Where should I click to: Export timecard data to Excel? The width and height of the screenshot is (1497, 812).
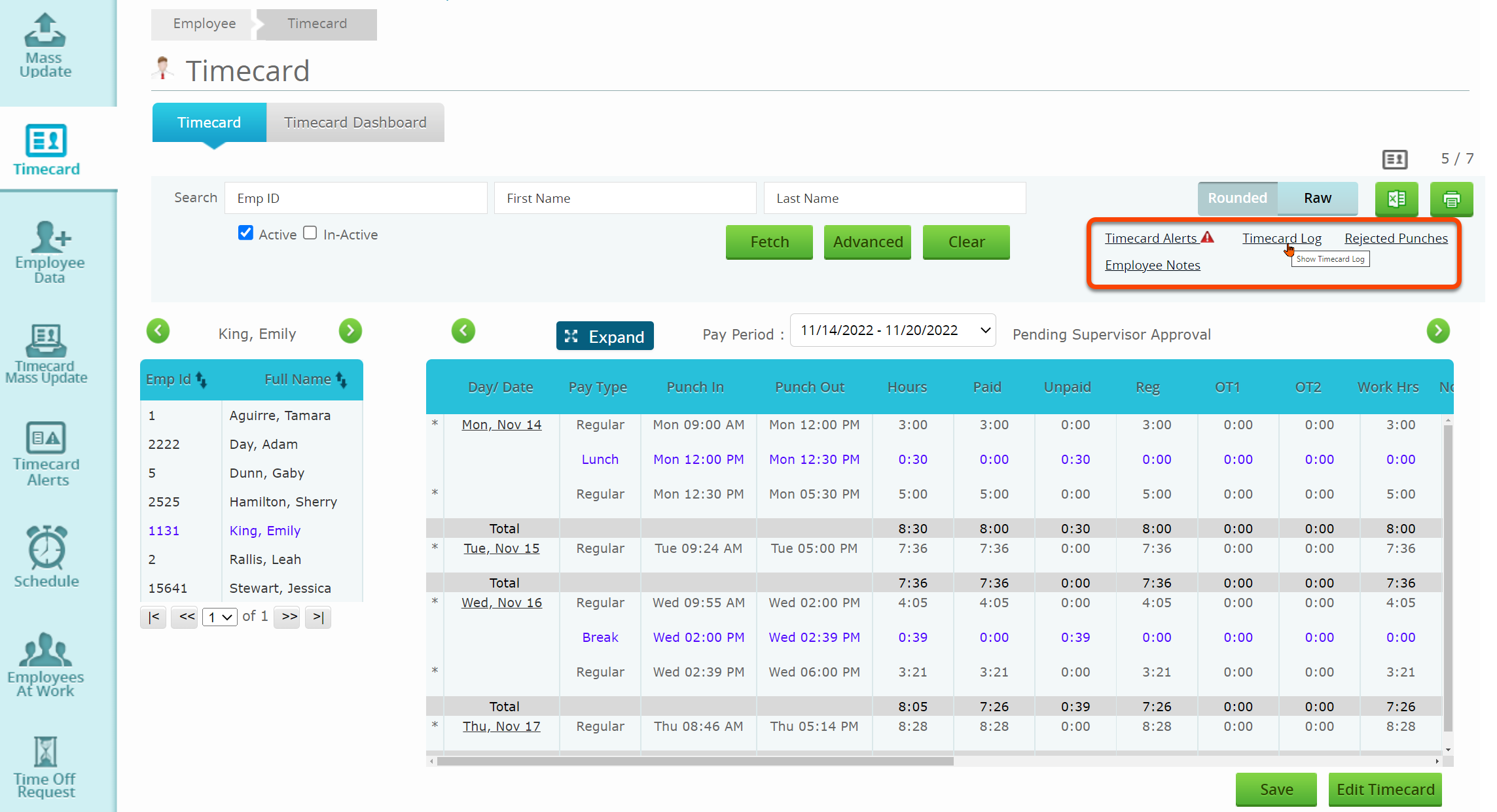click(1396, 200)
